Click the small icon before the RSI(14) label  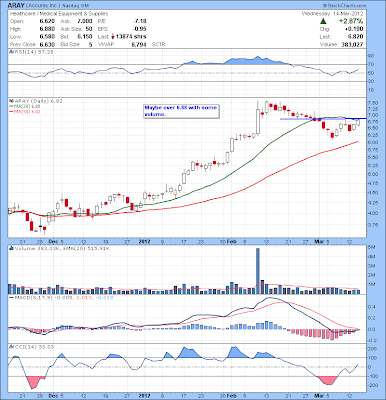coord(11,52)
